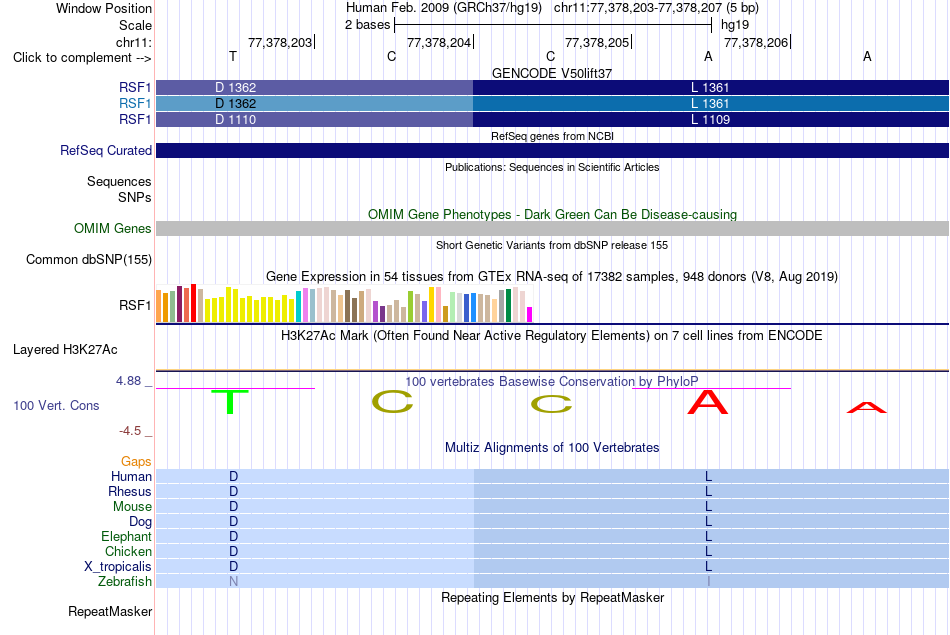
Task: Click the green T conservation logo letter
Action: (x=230, y=402)
